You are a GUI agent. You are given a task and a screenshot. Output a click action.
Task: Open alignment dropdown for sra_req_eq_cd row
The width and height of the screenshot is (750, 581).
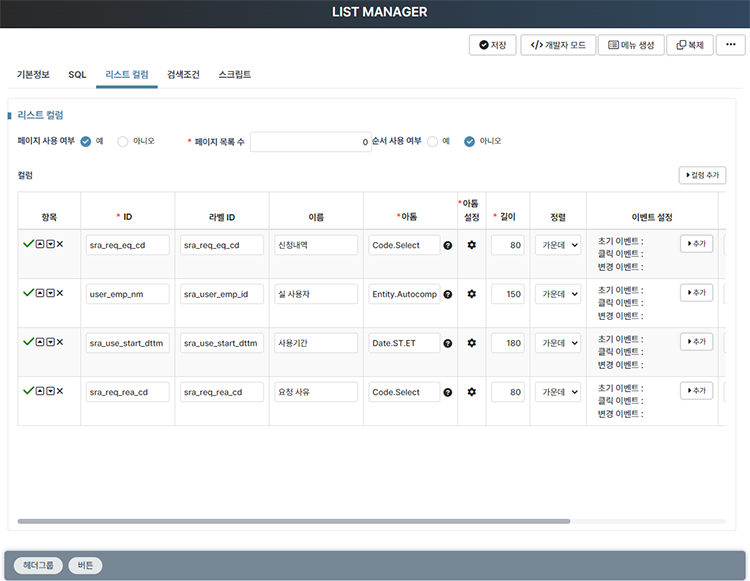[557, 245]
